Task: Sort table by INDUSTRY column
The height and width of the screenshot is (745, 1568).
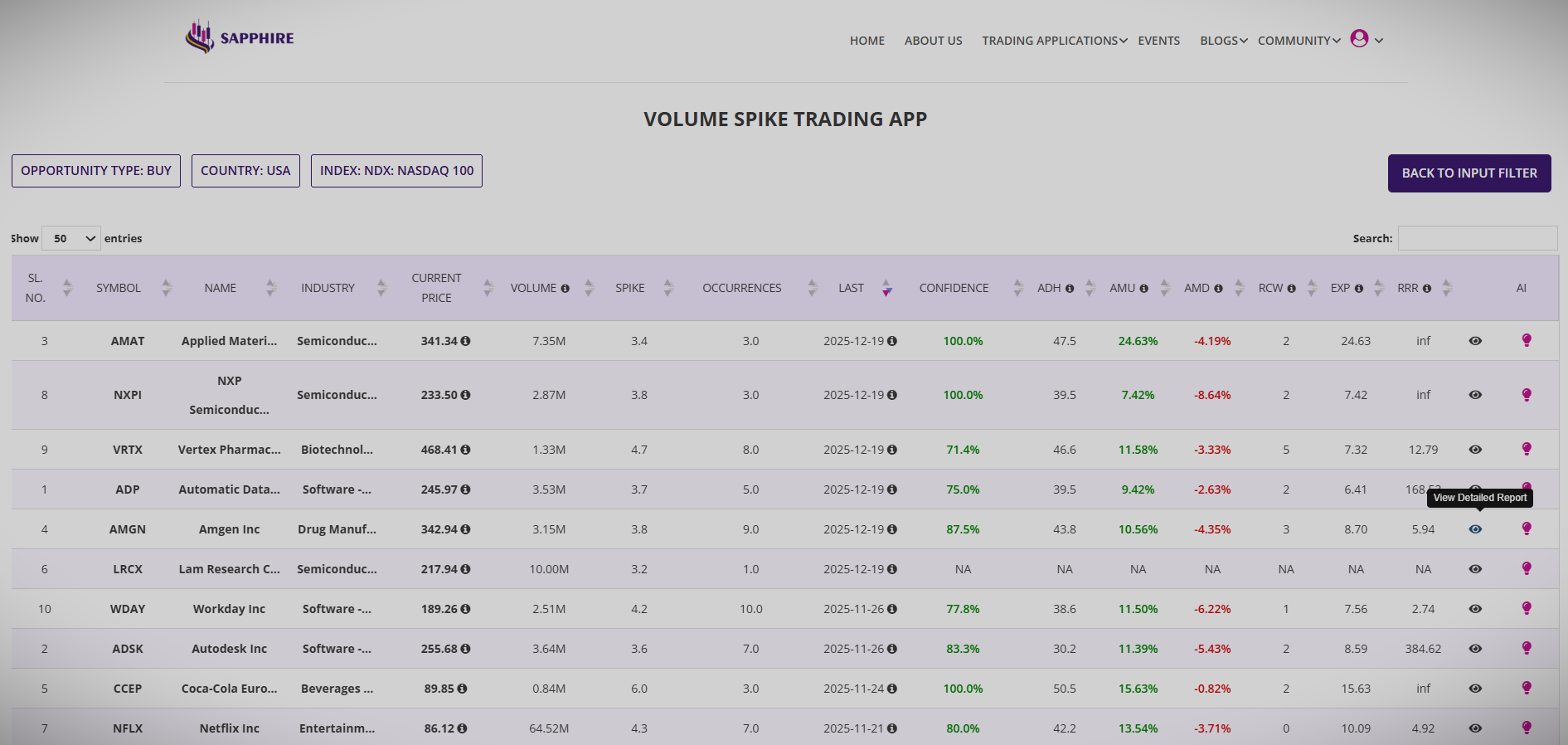Action: tap(381, 288)
